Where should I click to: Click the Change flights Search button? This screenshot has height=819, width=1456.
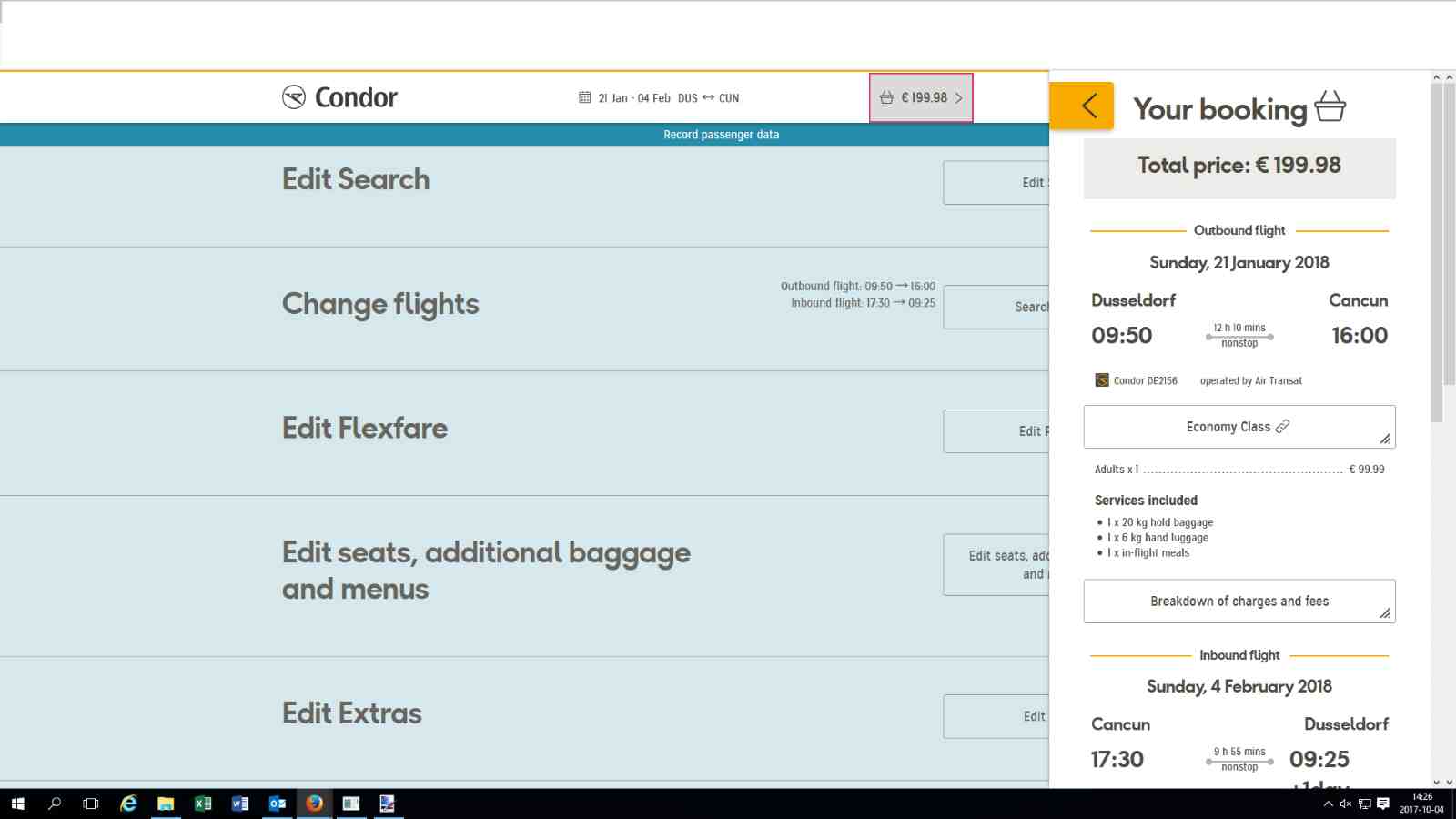pyautogui.click(x=996, y=308)
